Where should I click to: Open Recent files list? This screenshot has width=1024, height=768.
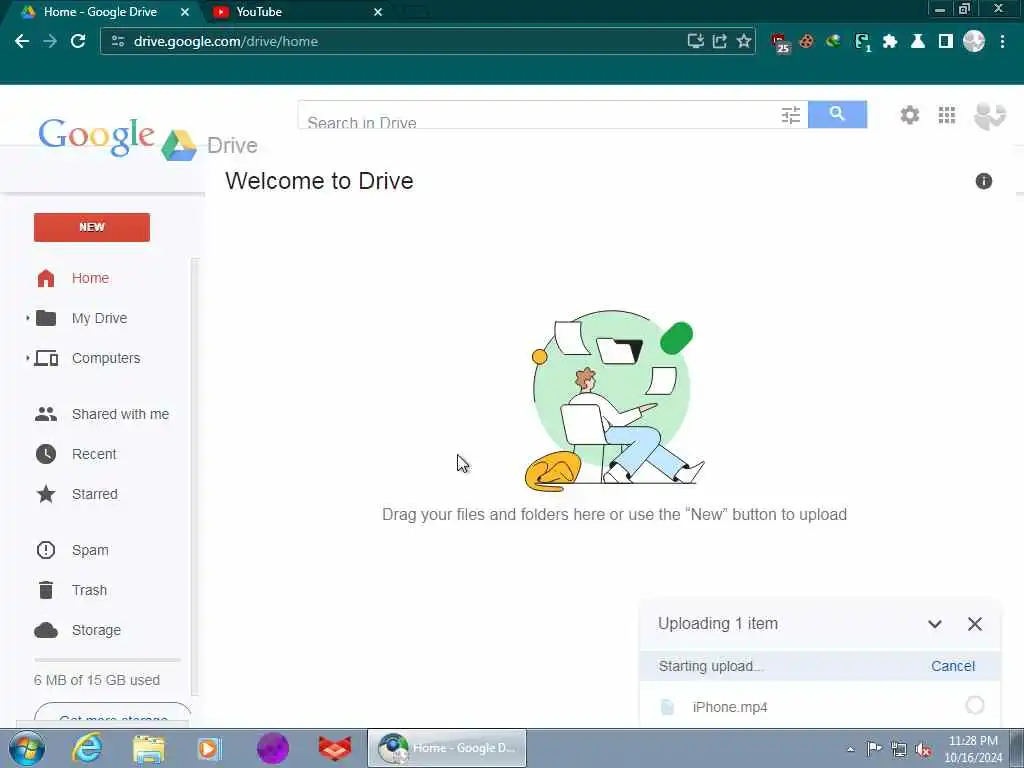tap(94, 454)
